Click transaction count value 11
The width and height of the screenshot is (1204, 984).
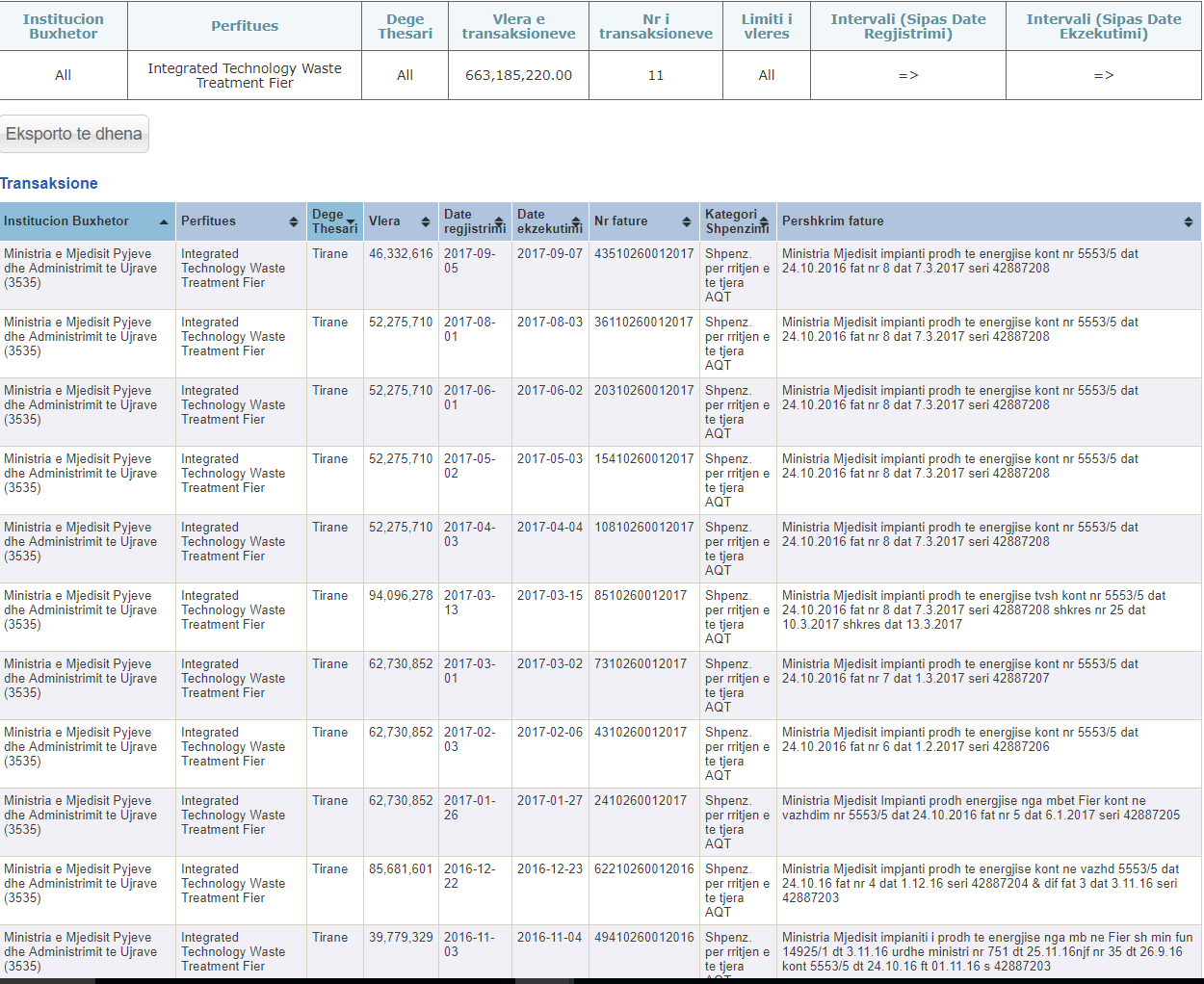coord(656,75)
